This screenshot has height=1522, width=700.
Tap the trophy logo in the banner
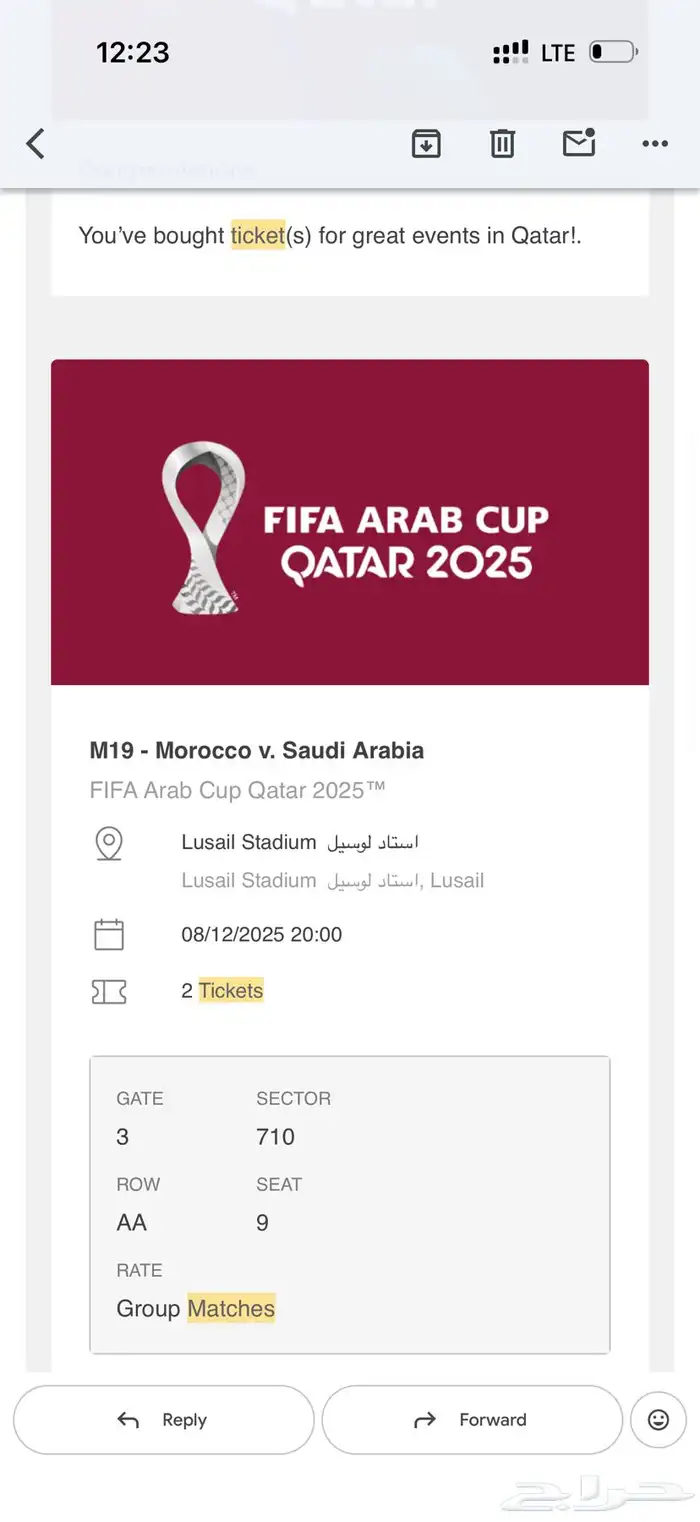(x=202, y=526)
